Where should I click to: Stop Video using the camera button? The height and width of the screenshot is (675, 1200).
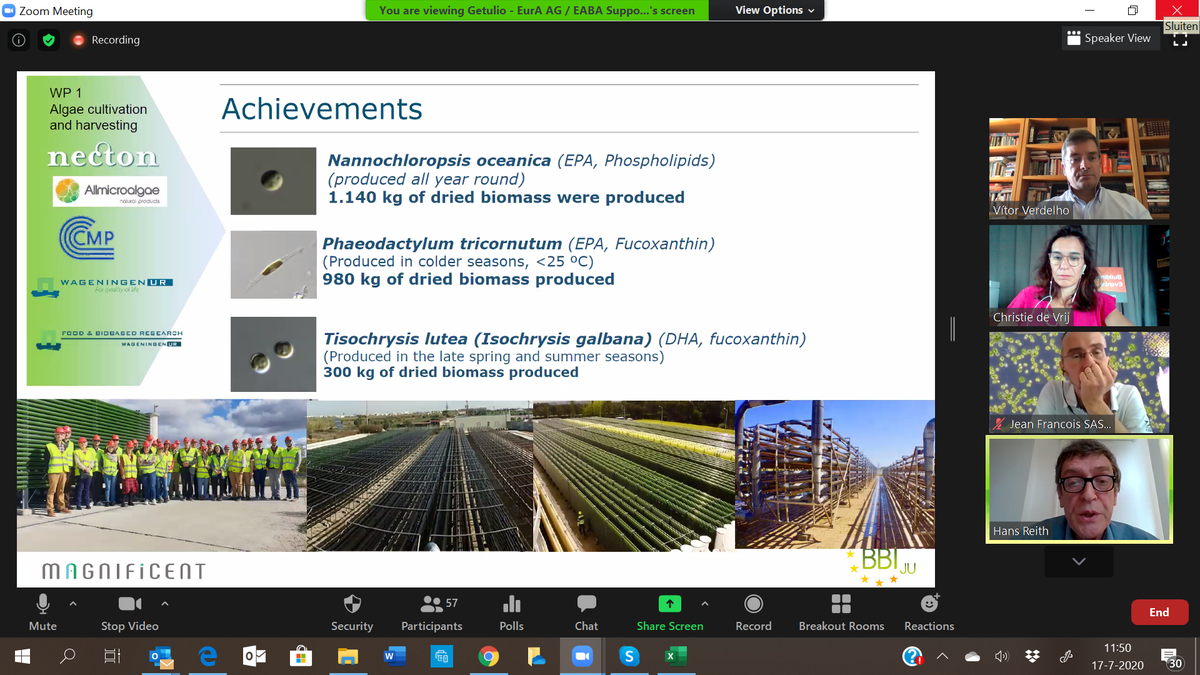pyautogui.click(x=130, y=612)
